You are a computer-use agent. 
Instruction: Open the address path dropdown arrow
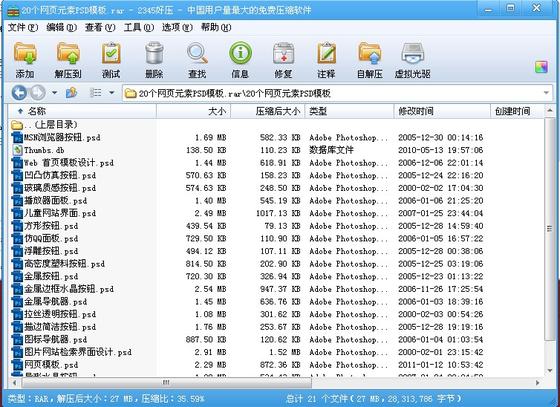(546, 93)
